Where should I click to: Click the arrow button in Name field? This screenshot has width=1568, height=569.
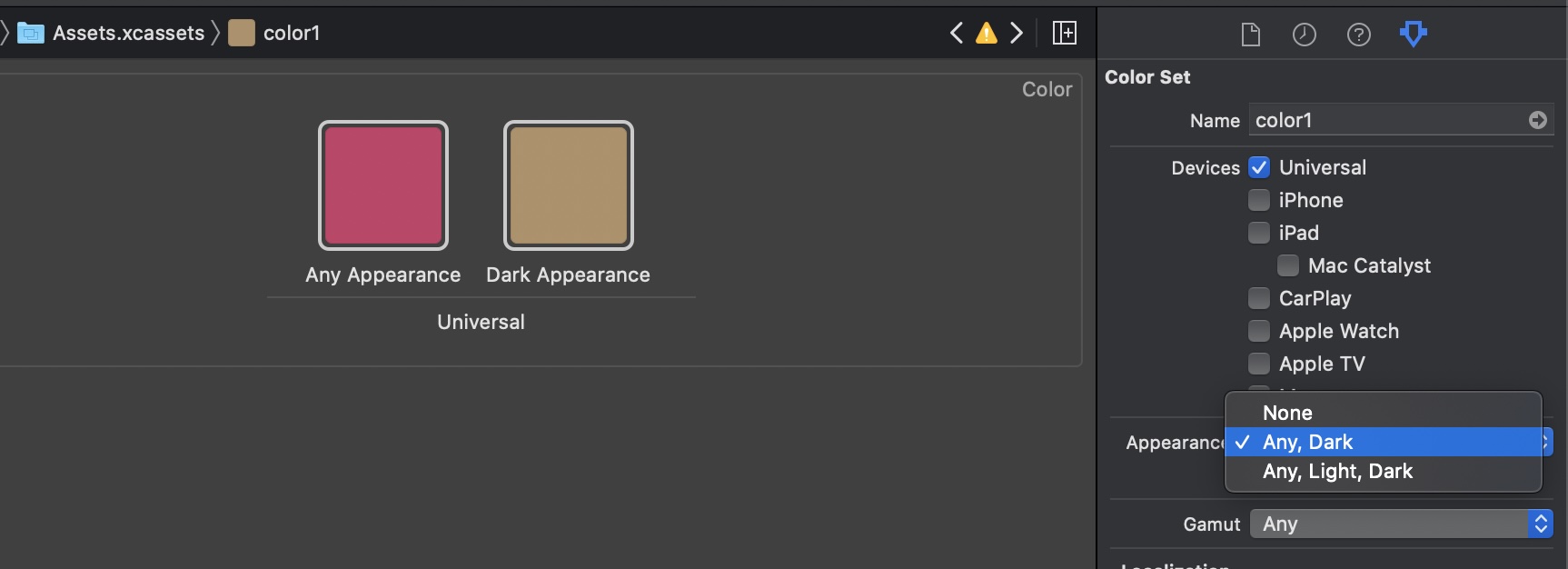[1537, 120]
